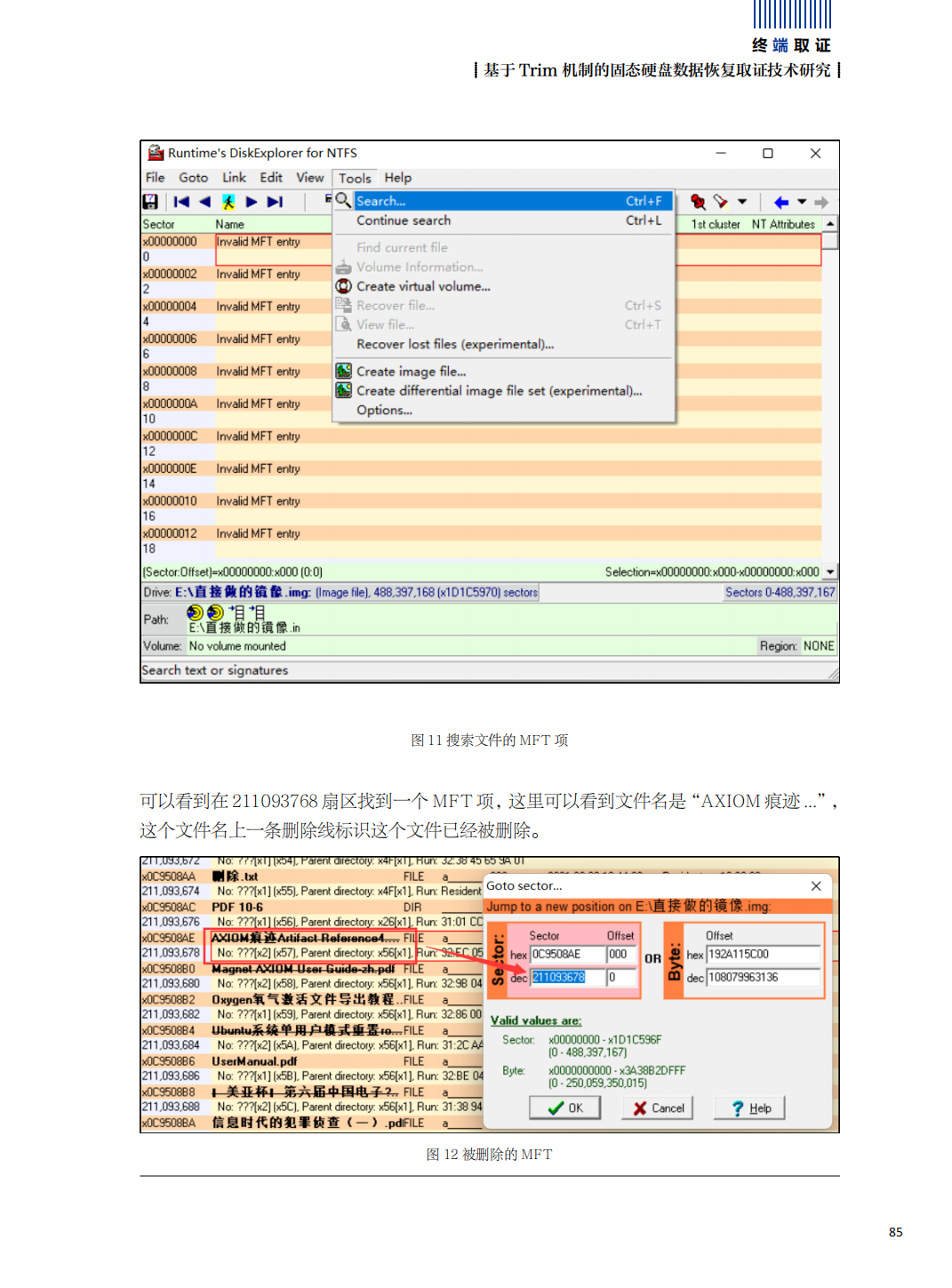Screen dimensions: 952x1288
Task: Select Oxygen file row in MFT list
Action: click(x=312, y=1007)
